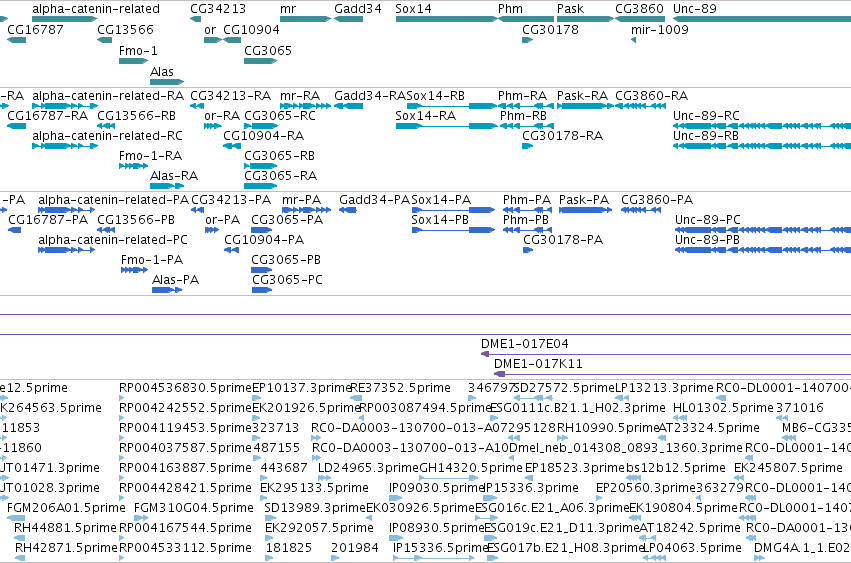Select the Unc-89 gene feature
Screen dimensions: 851x563
click(762, 19)
